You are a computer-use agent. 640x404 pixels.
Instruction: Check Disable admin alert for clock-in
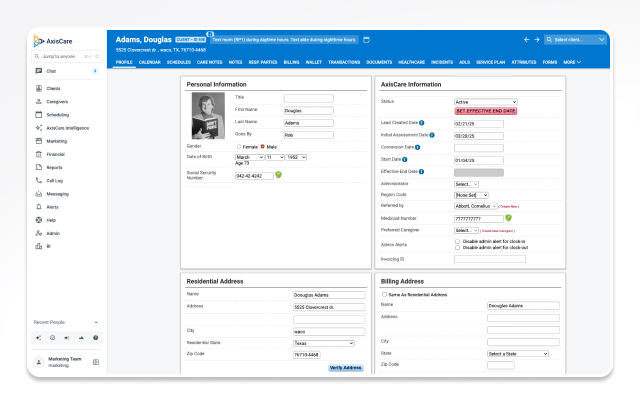pyautogui.click(x=457, y=241)
